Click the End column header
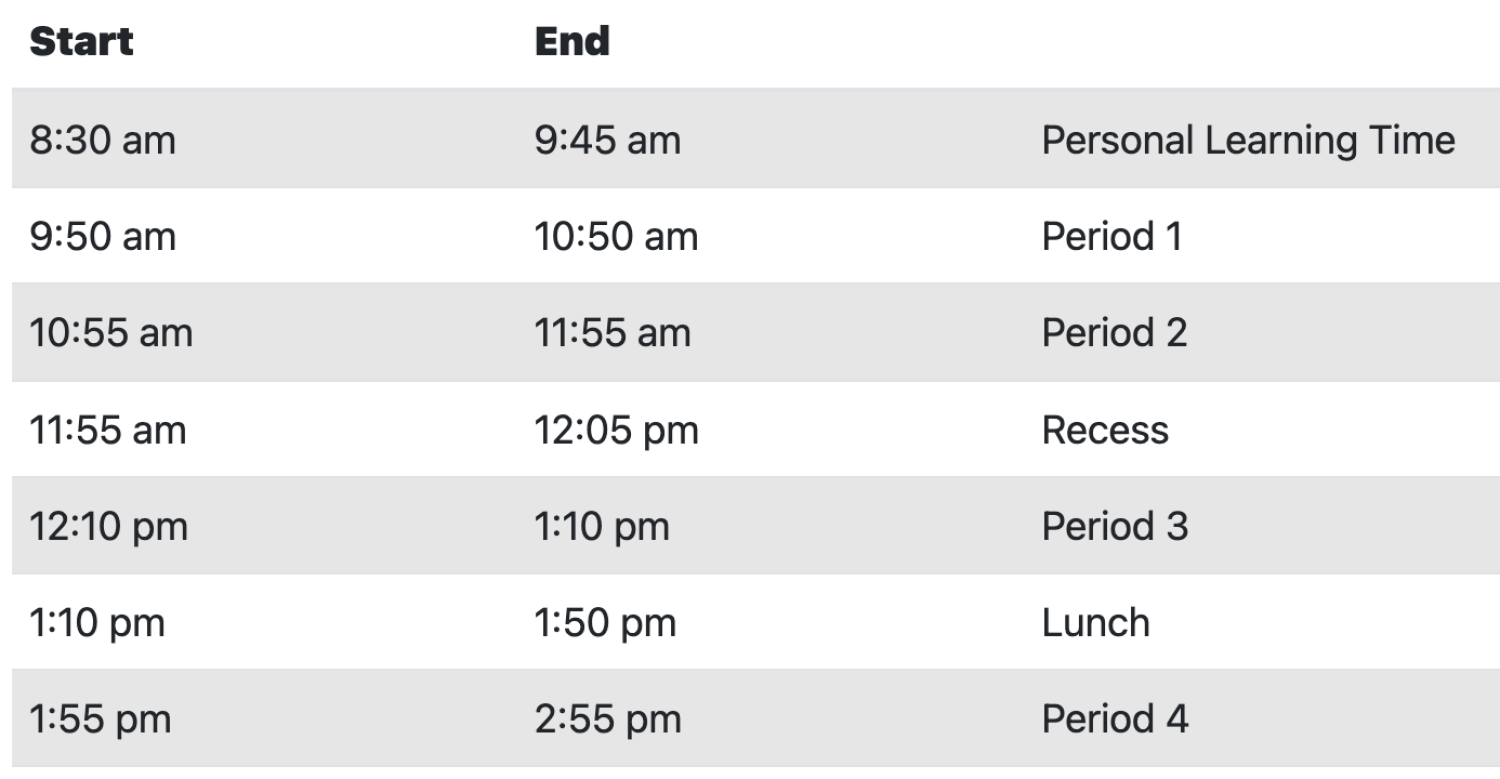 point(572,42)
